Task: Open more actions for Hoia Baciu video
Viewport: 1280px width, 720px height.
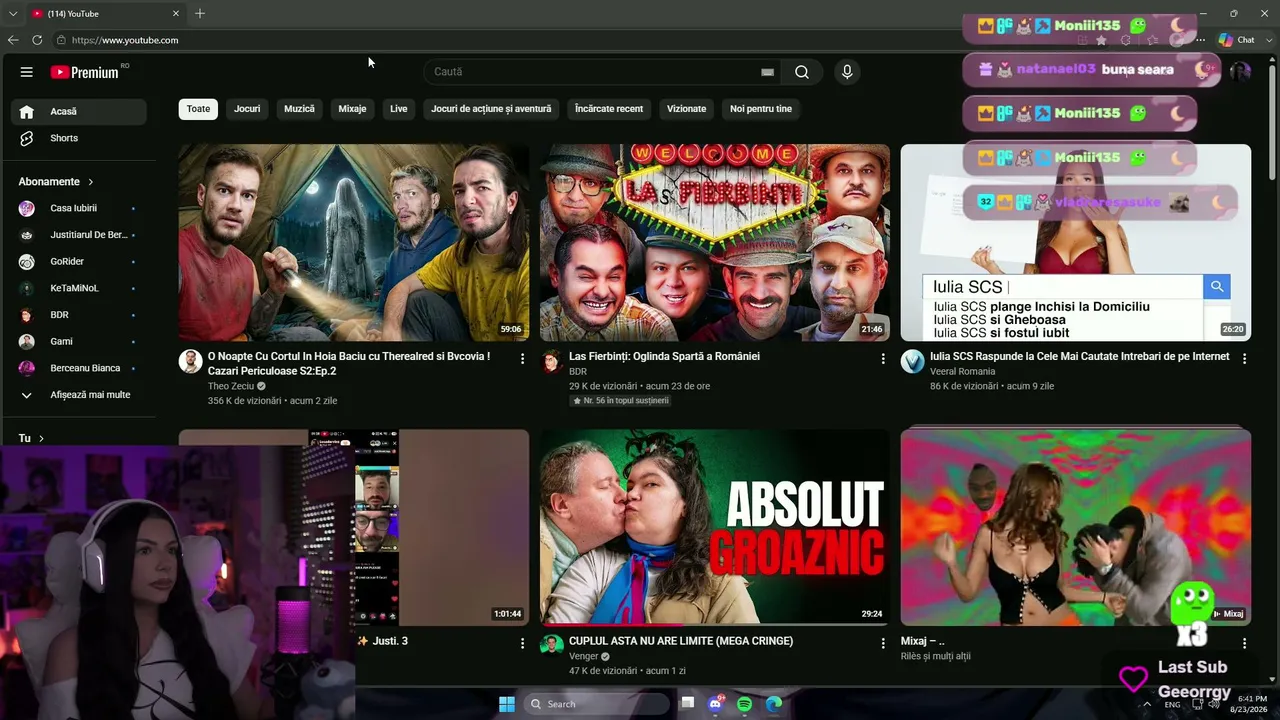Action: [x=522, y=358]
